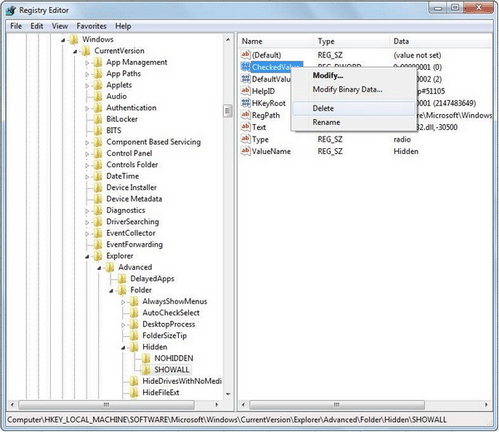Screen dimensions: 499x432
Task: Click the SHOWALL folder icon
Action: [x=146, y=369]
